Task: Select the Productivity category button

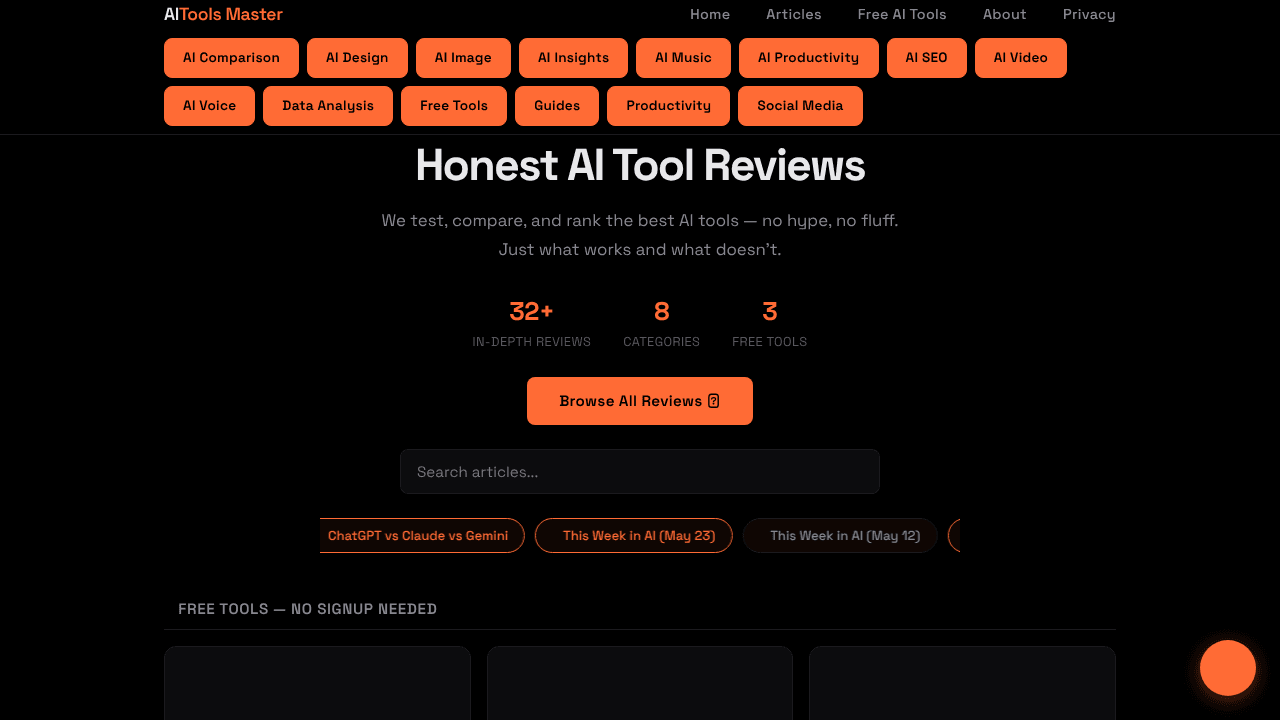Action: 668,106
